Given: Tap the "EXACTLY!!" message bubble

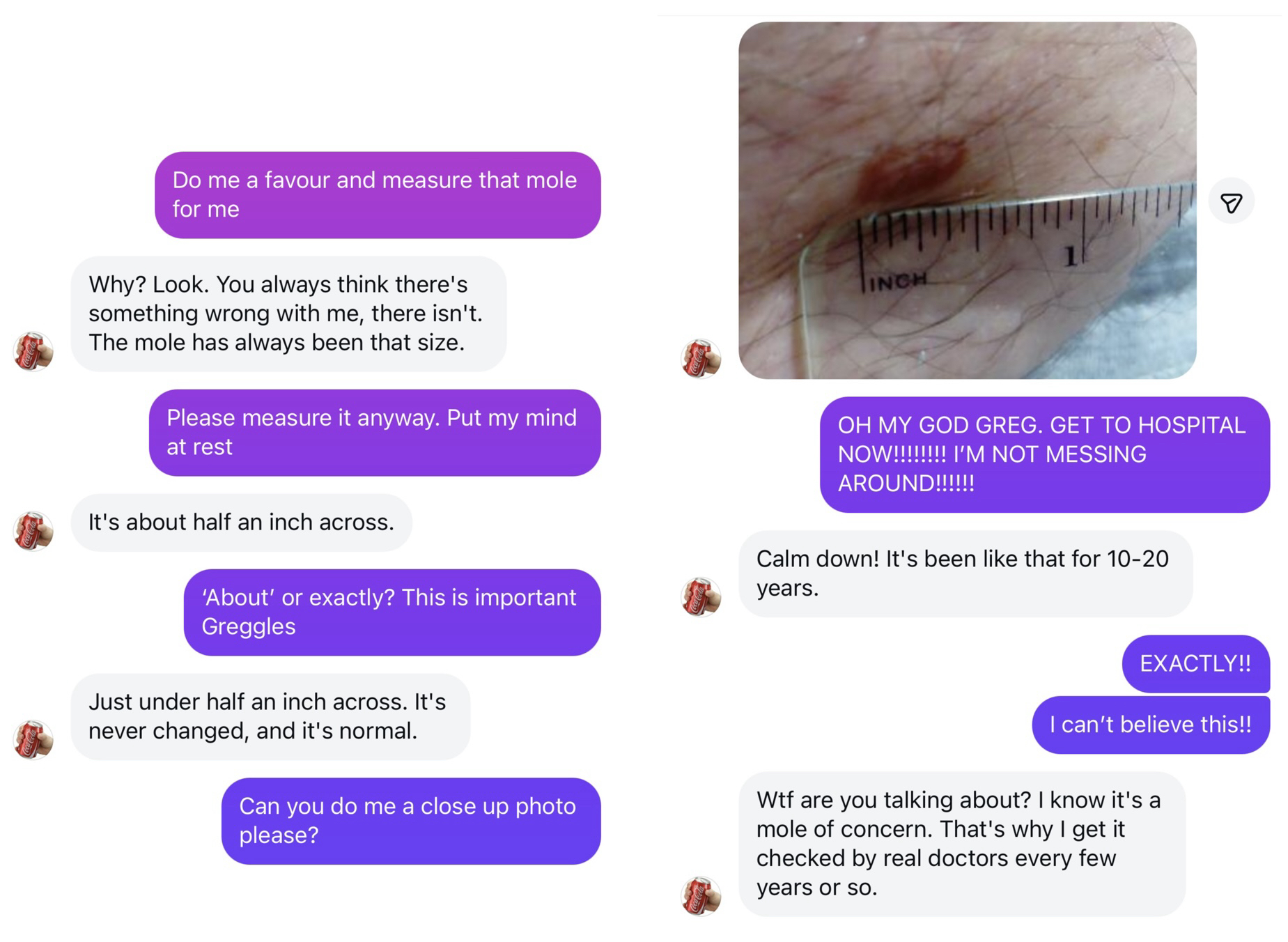Looking at the screenshot, I should tap(1195, 663).
